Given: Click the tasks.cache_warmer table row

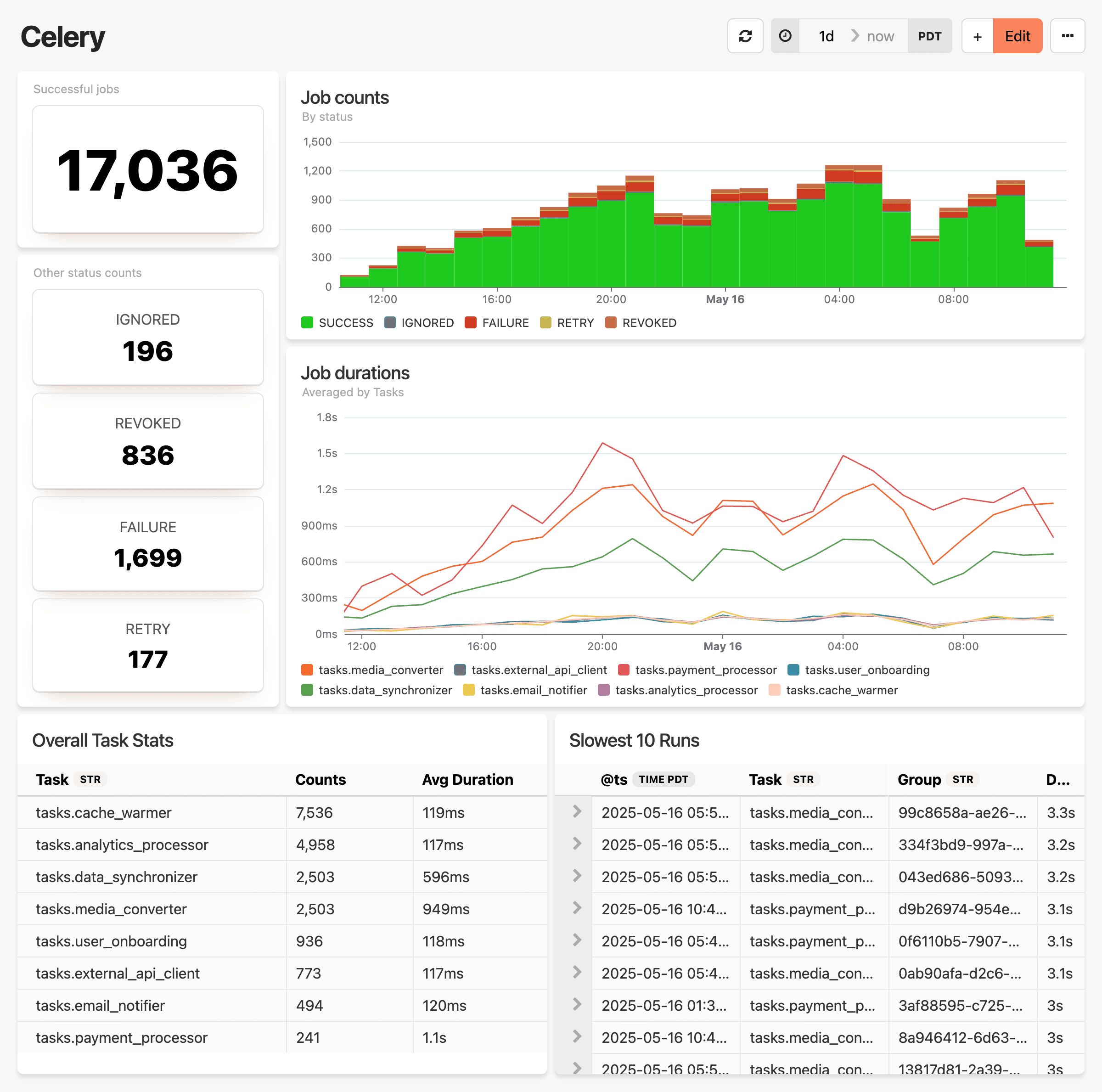Looking at the screenshot, I should [x=104, y=812].
